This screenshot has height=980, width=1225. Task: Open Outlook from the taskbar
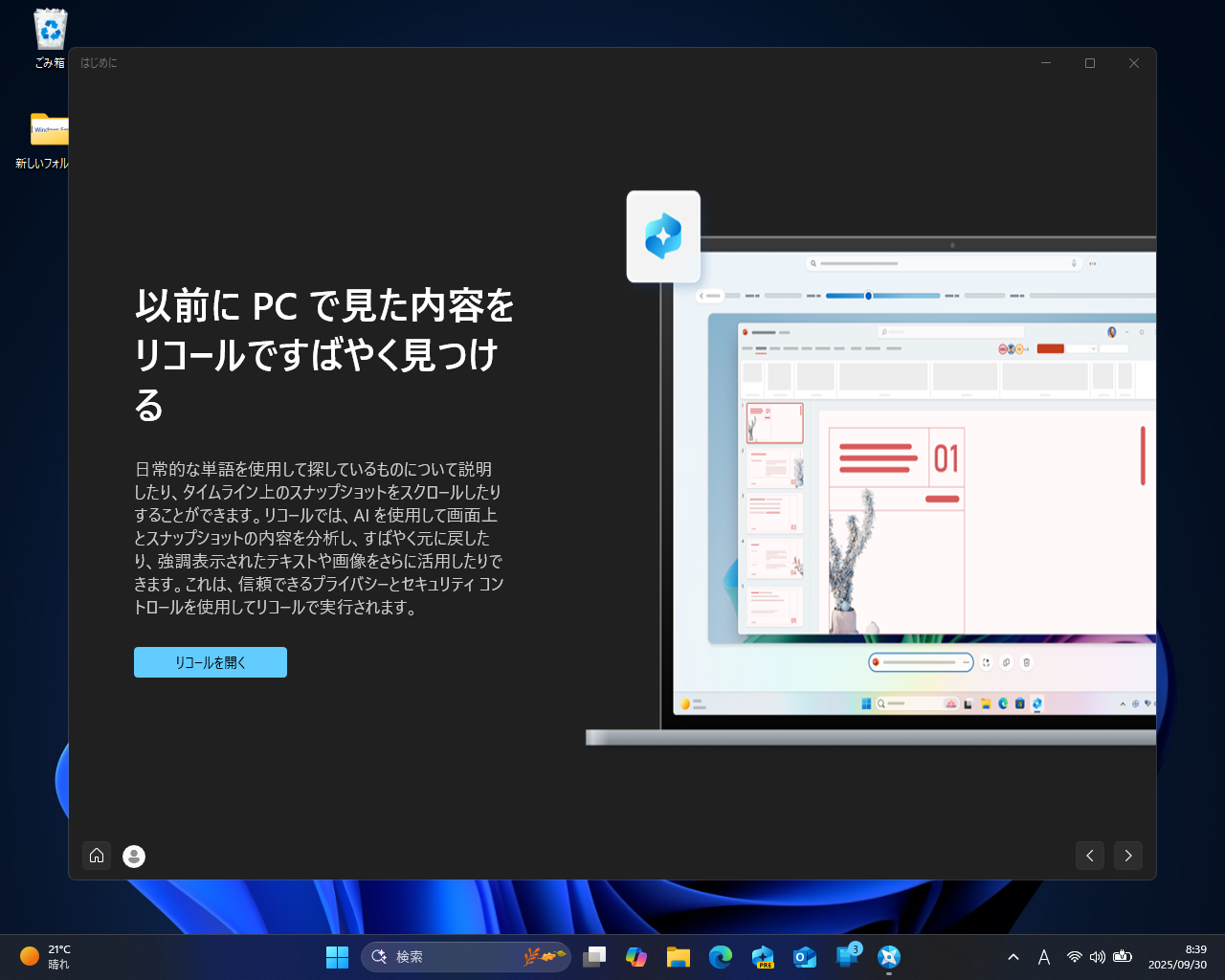(x=805, y=957)
